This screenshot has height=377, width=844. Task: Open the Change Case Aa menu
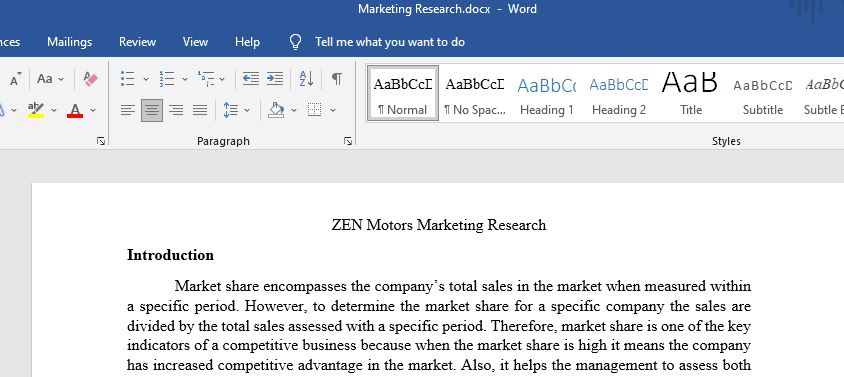50,79
